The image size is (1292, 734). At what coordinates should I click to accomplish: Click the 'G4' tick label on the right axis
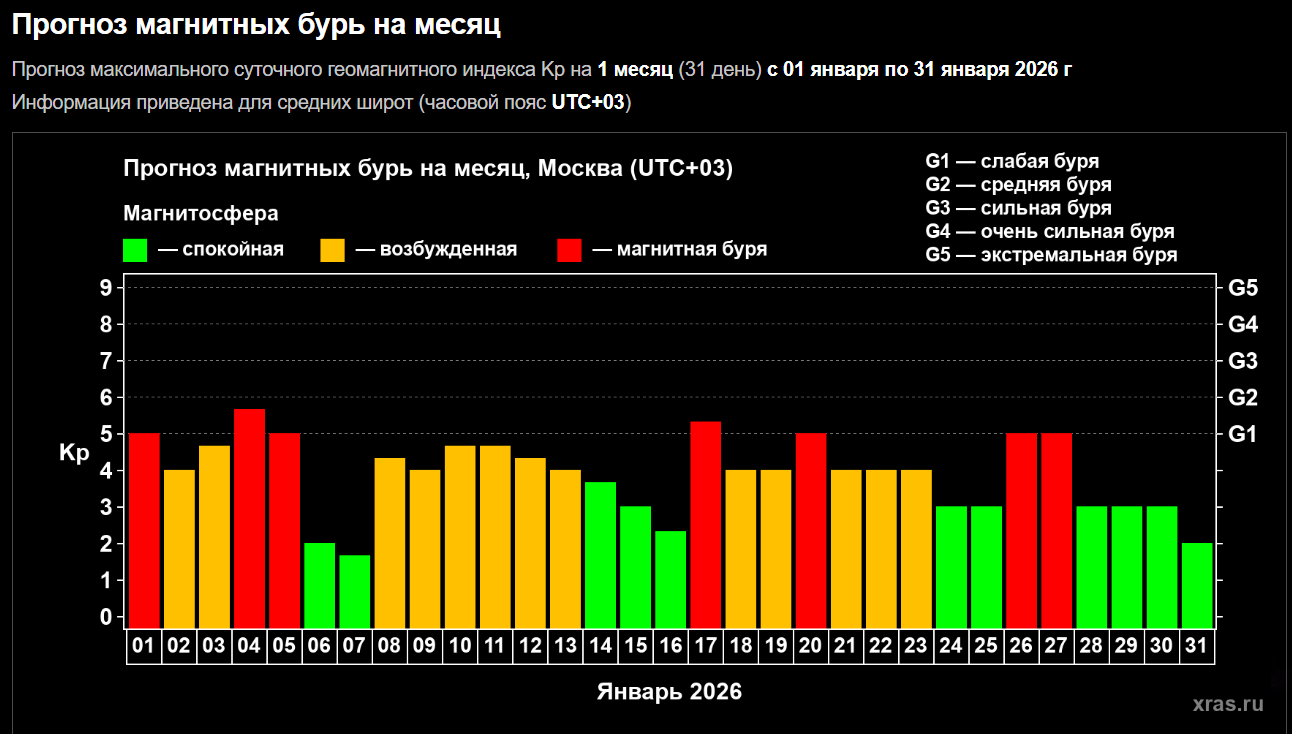pos(1243,324)
